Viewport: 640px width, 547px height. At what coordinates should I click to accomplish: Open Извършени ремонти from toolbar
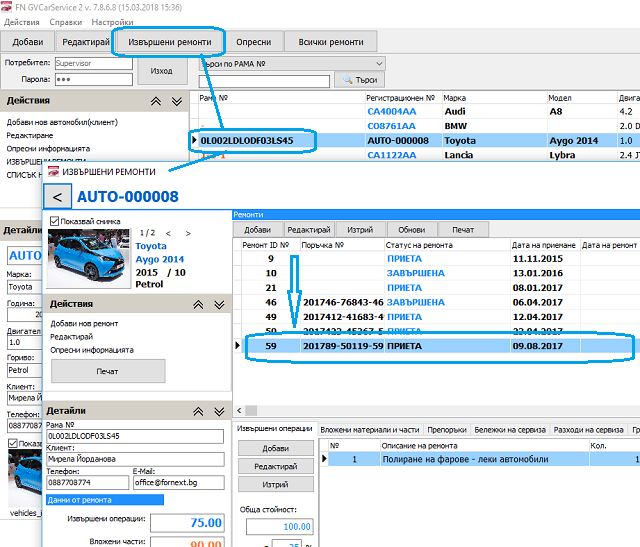tap(170, 42)
